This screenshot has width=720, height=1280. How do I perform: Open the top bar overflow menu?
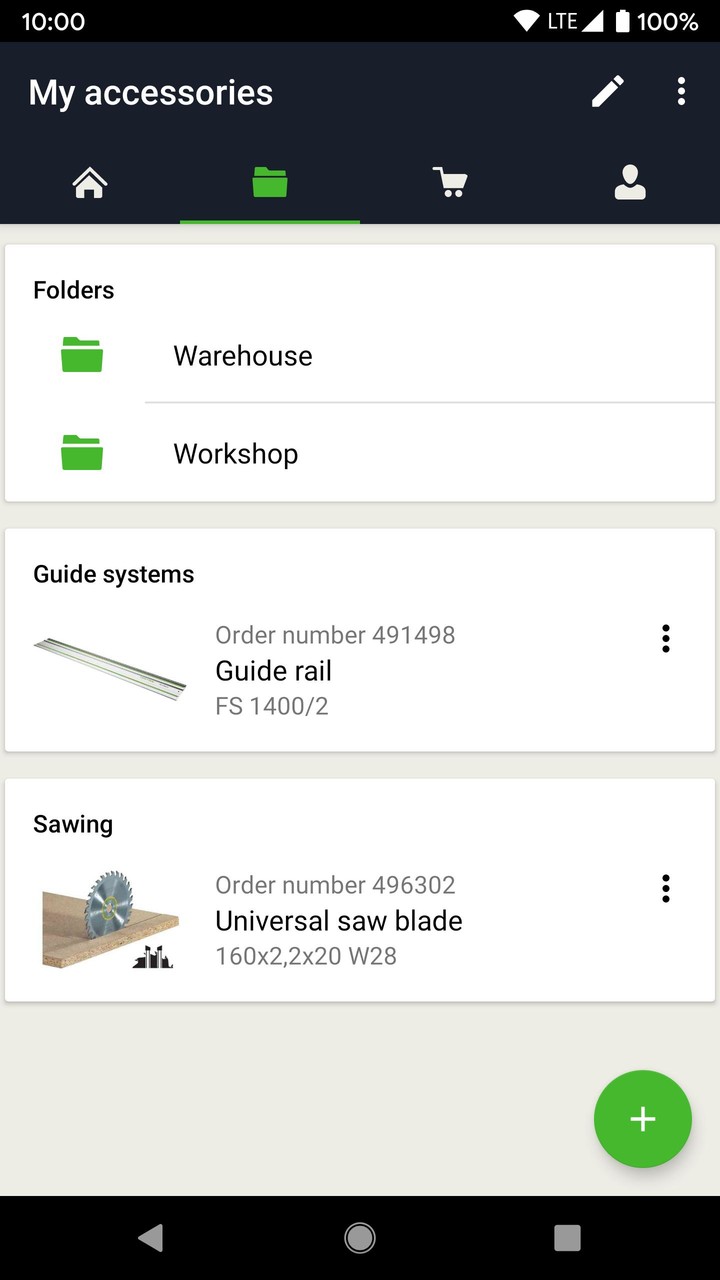pyautogui.click(x=681, y=92)
